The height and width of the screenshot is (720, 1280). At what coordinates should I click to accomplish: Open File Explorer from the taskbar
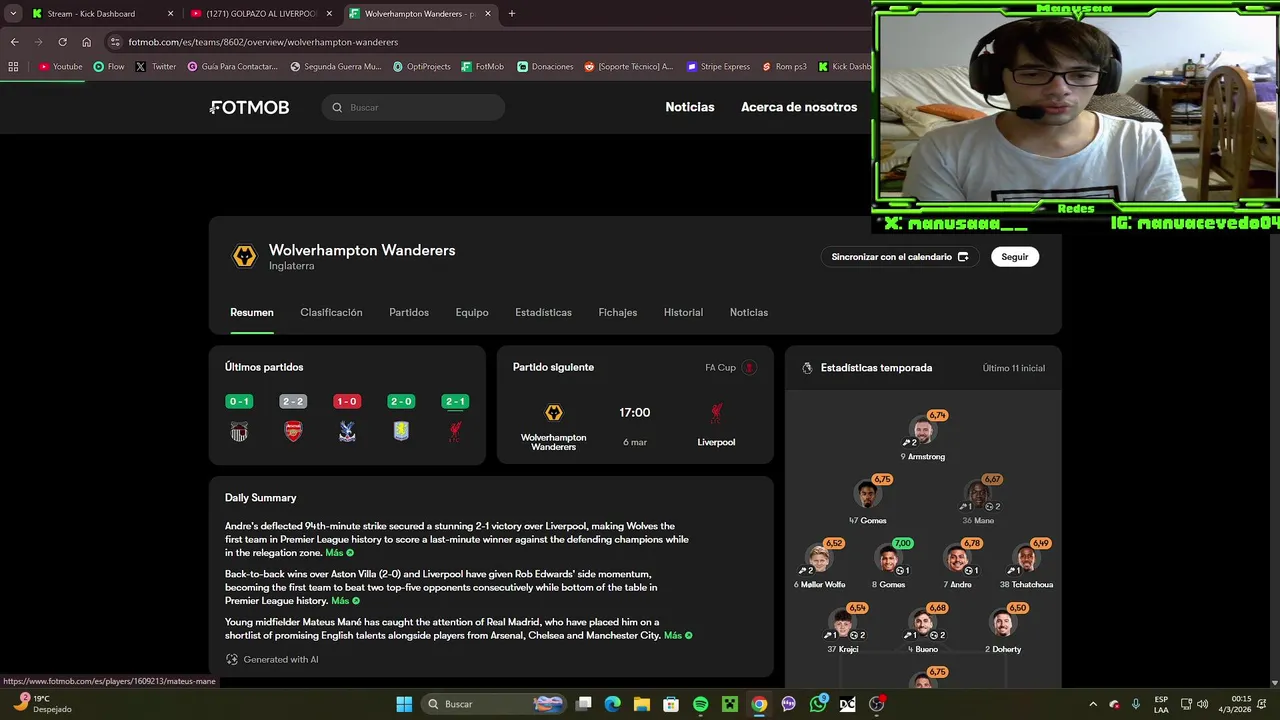641,704
